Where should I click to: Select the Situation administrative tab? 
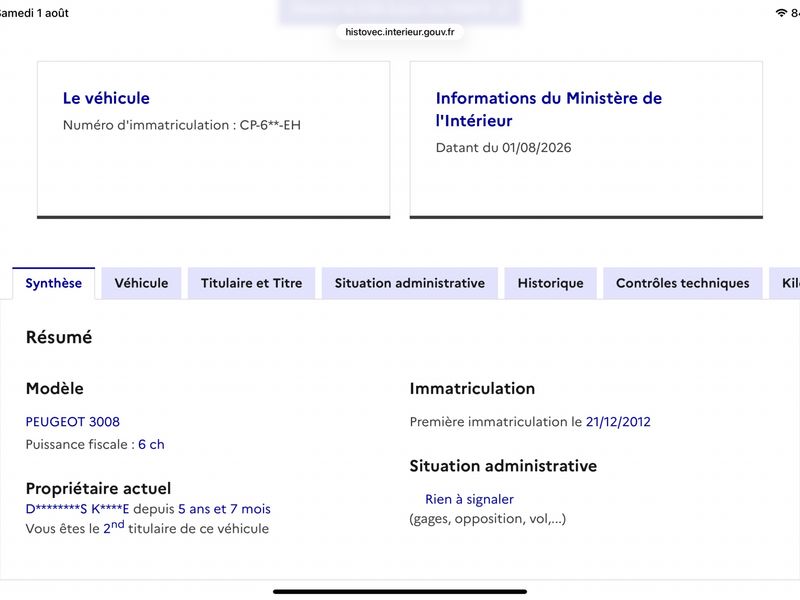(410, 283)
